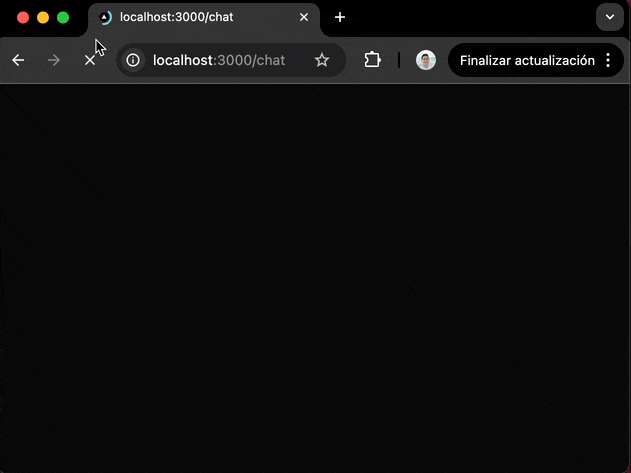The image size is (631, 473).
Task: Go back to the previous page
Action: pyautogui.click(x=18, y=60)
